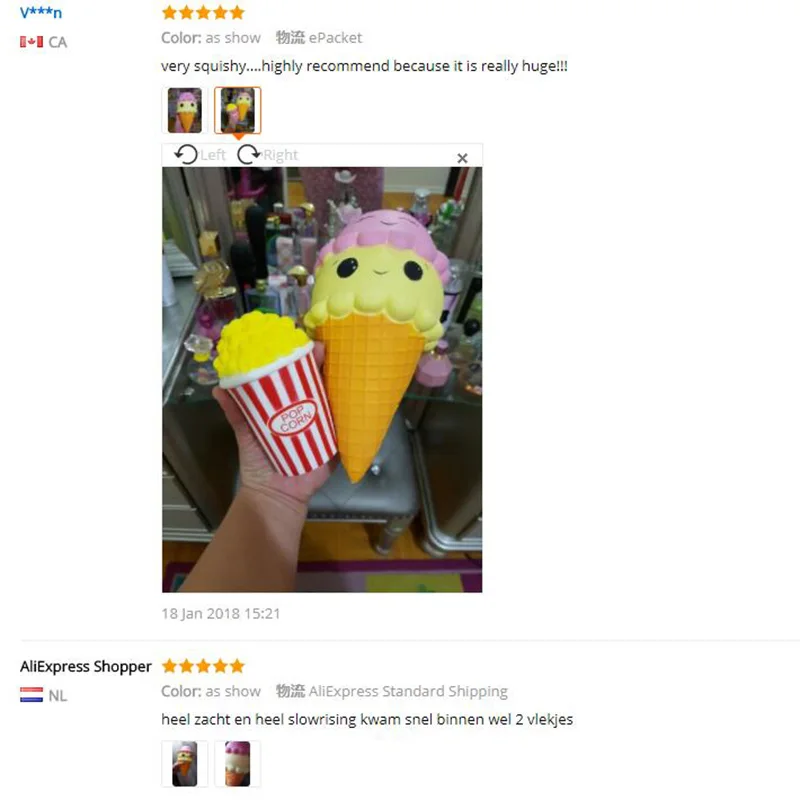The width and height of the screenshot is (800, 800).
Task: Close the enlarged review photo
Action: pyautogui.click(x=462, y=158)
